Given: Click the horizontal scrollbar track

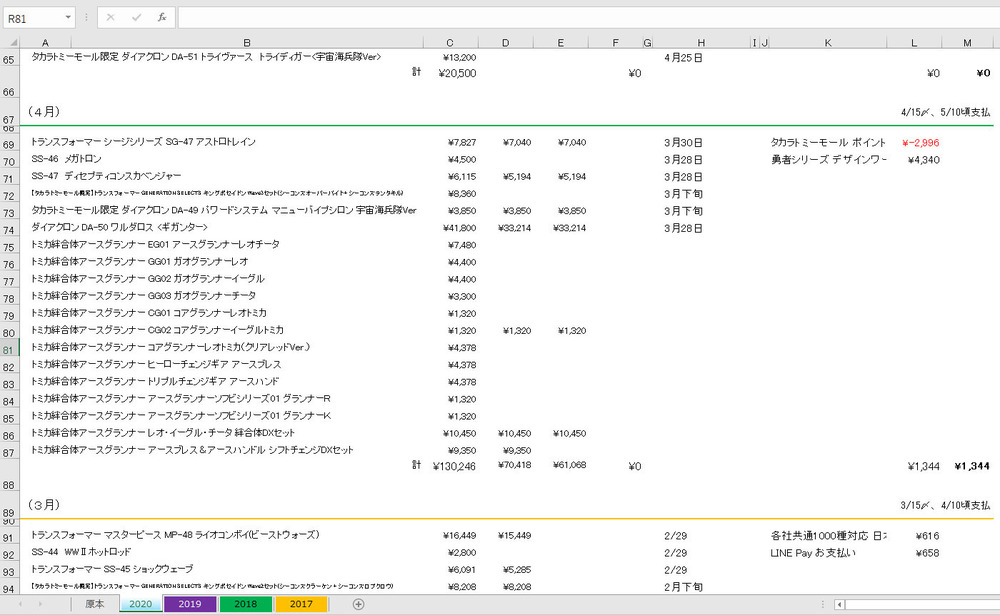Looking at the screenshot, I should pos(922,604).
